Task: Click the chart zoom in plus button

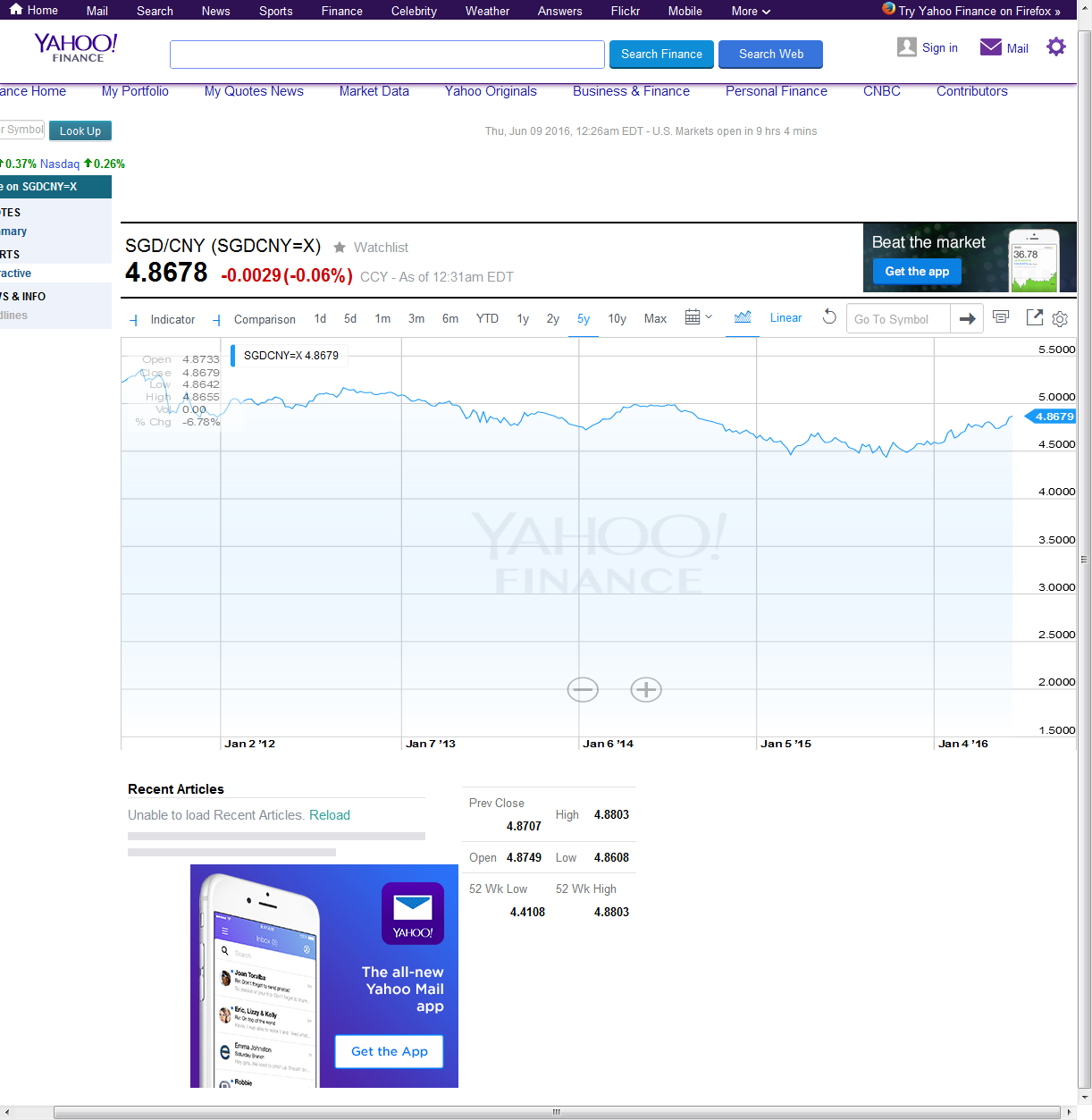Action: tap(646, 690)
